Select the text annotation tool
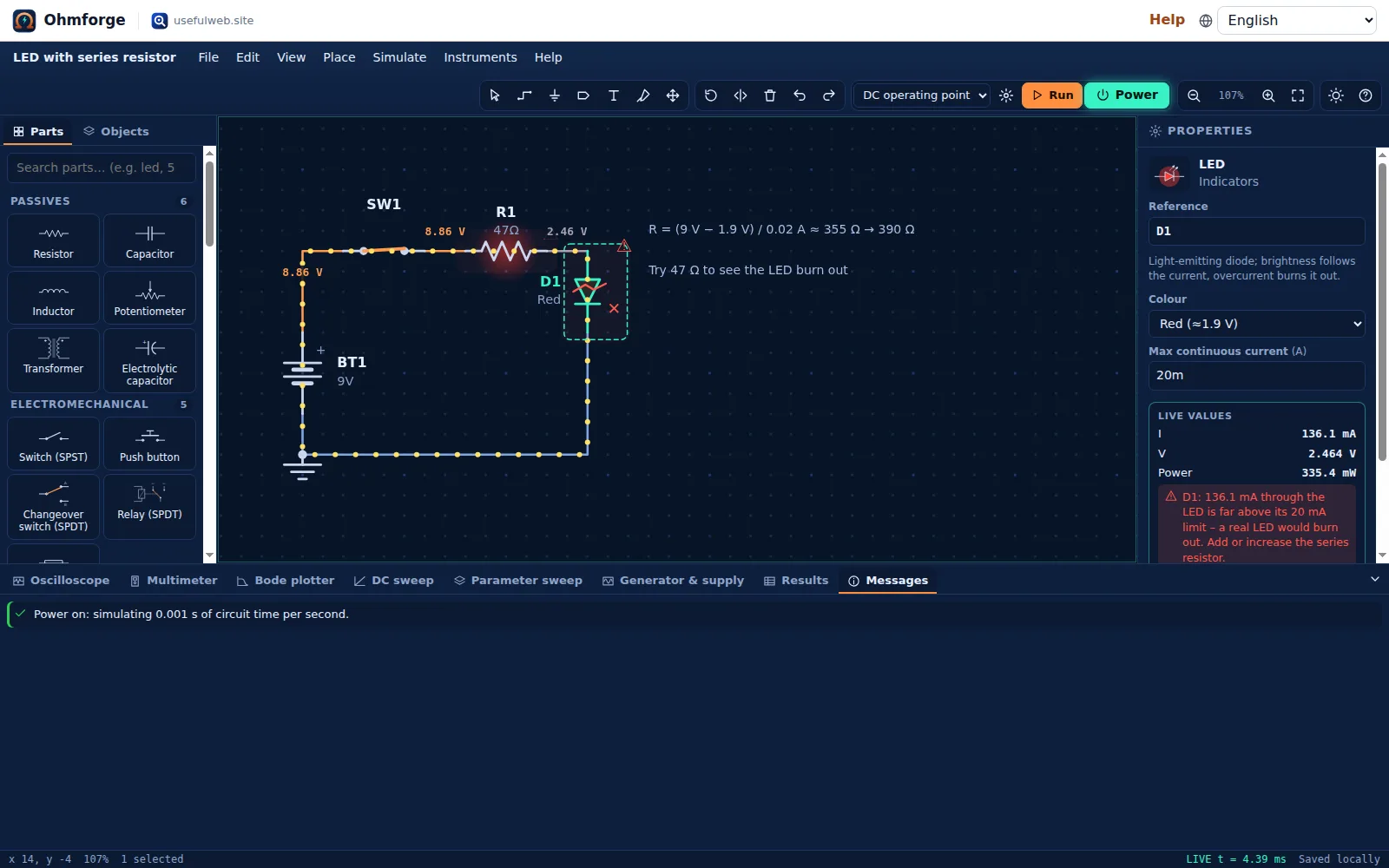This screenshot has height=868, width=1389. pyautogui.click(x=613, y=95)
